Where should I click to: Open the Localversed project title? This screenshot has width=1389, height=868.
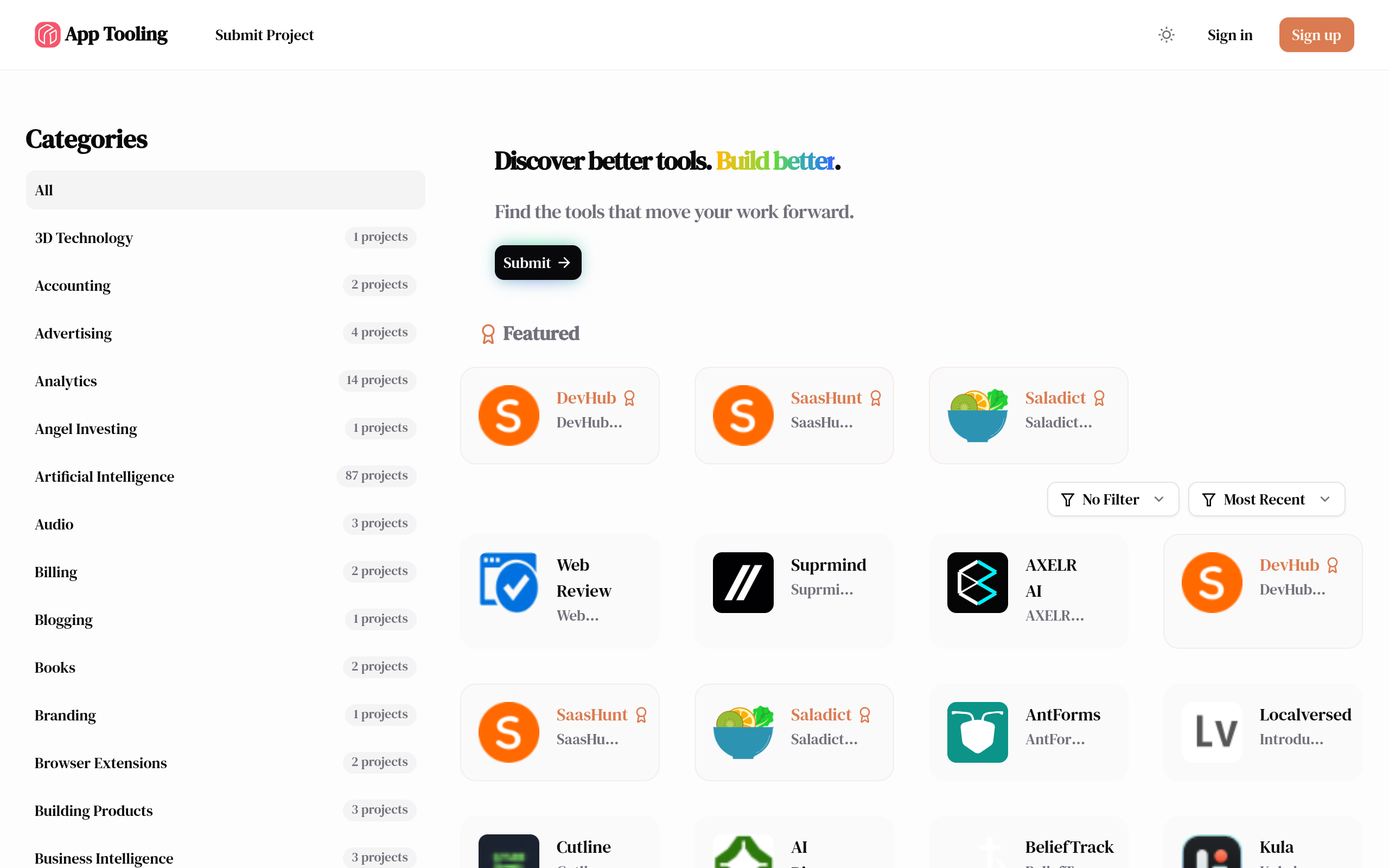[1305, 714]
